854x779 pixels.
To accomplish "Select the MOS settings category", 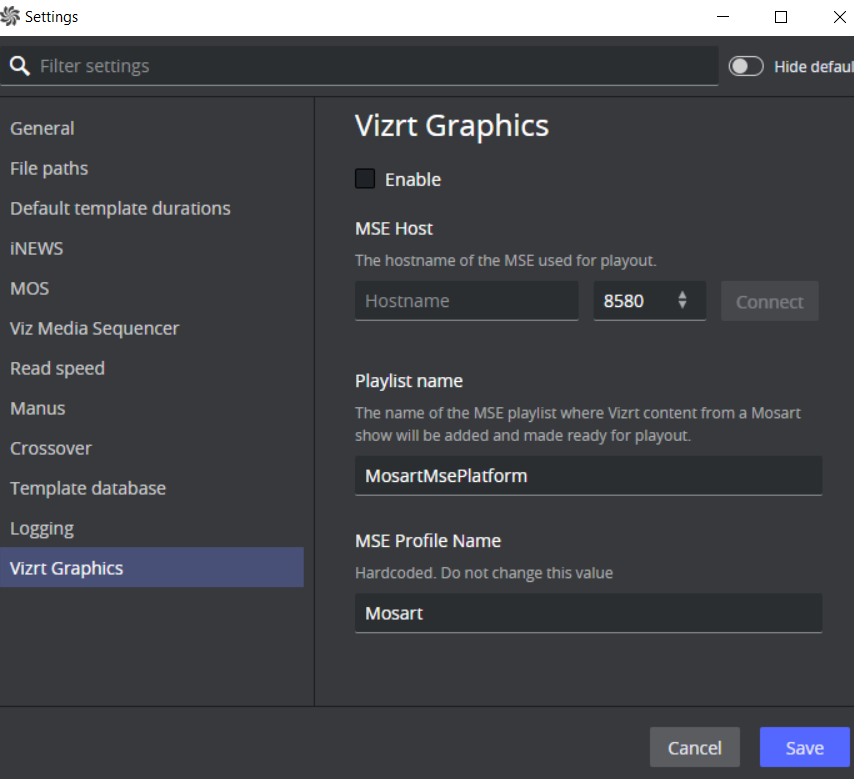I will click(x=29, y=288).
